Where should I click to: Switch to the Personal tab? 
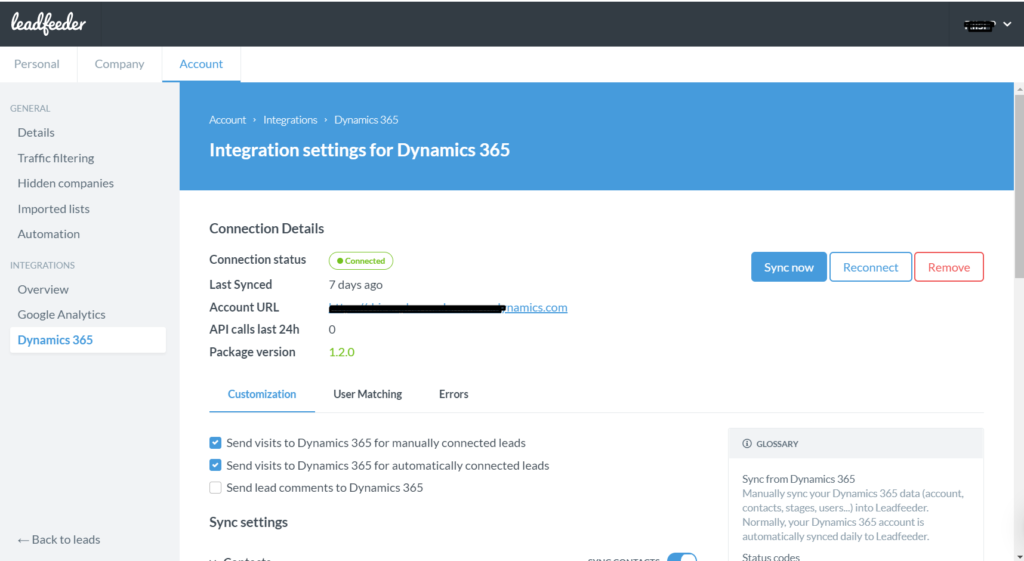pyautogui.click(x=37, y=64)
